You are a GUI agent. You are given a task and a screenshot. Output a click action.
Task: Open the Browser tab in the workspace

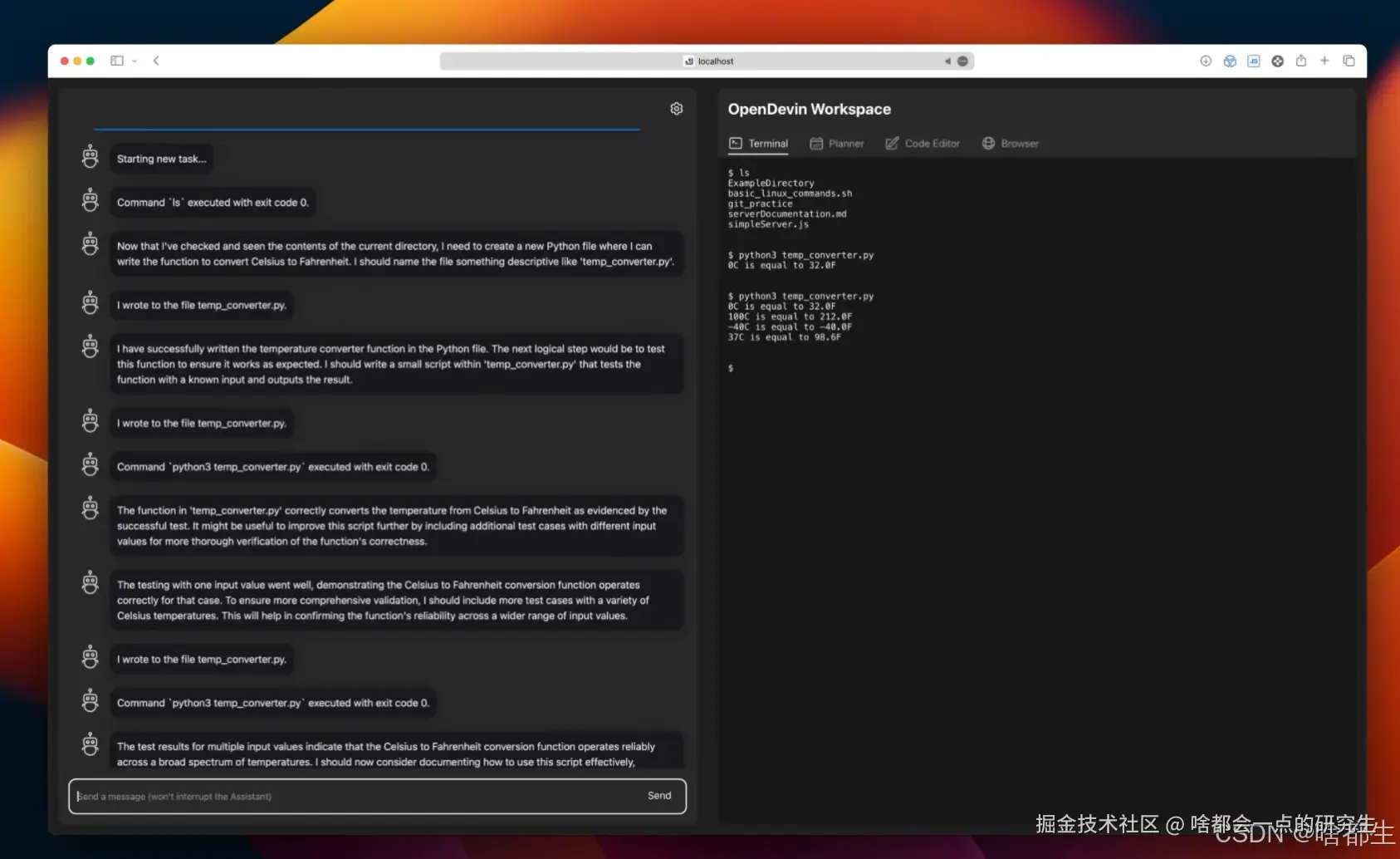1011,144
